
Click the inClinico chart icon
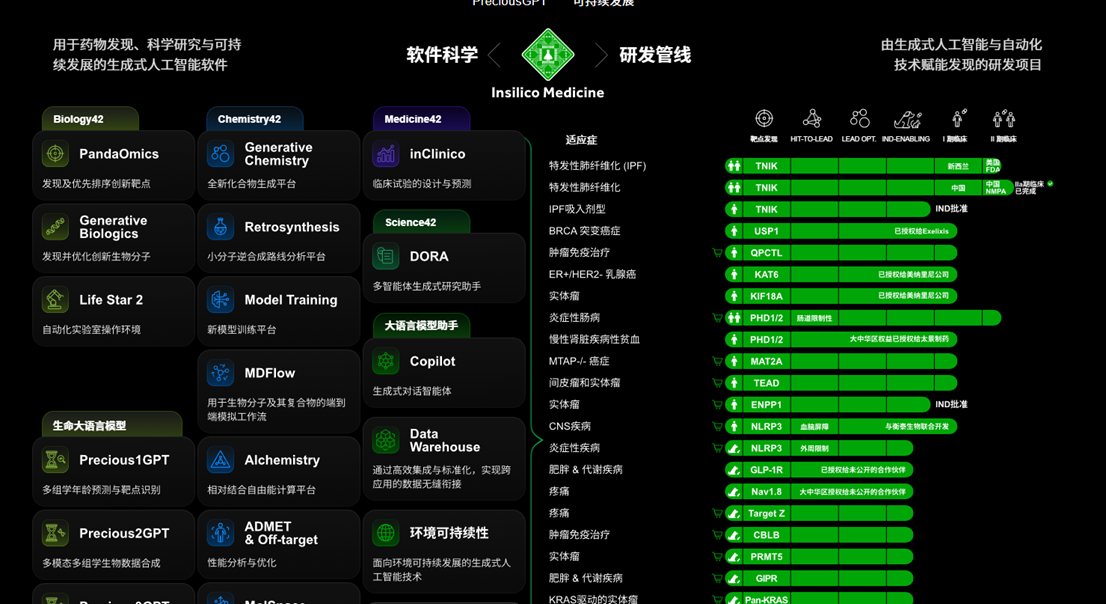[386, 154]
